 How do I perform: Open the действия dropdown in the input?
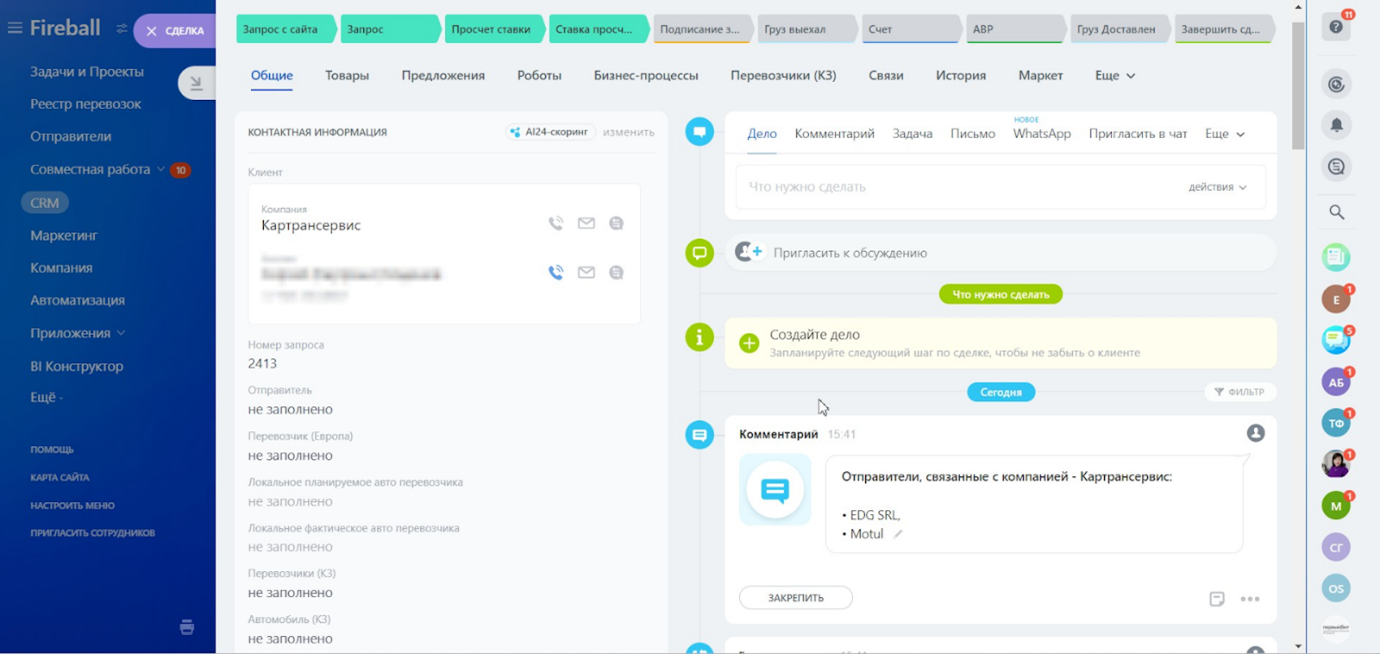point(1217,187)
